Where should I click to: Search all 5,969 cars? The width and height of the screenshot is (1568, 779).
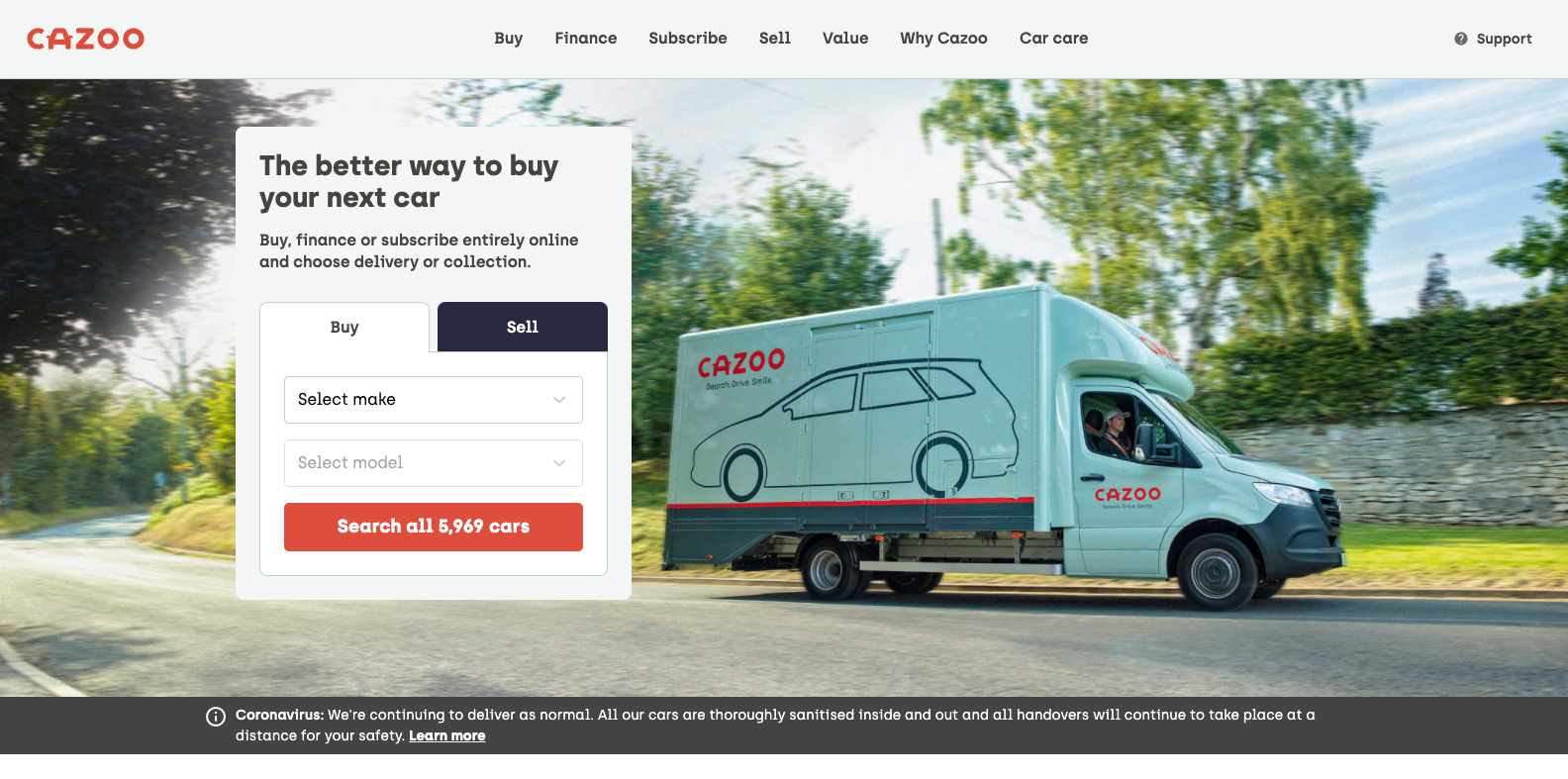click(x=434, y=527)
